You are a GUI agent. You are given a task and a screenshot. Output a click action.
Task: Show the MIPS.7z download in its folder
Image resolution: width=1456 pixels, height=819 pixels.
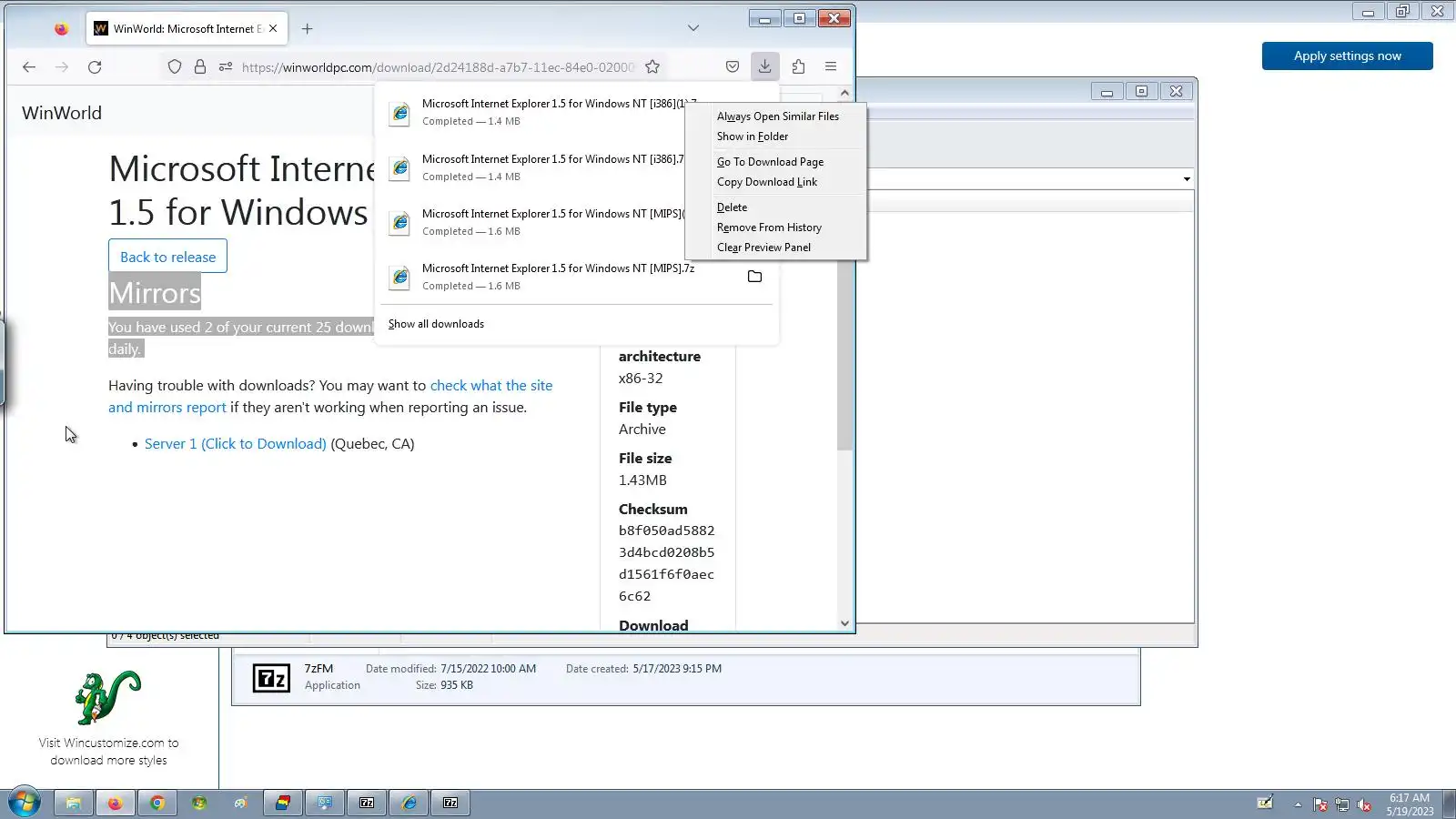click(x=754, y=277)
